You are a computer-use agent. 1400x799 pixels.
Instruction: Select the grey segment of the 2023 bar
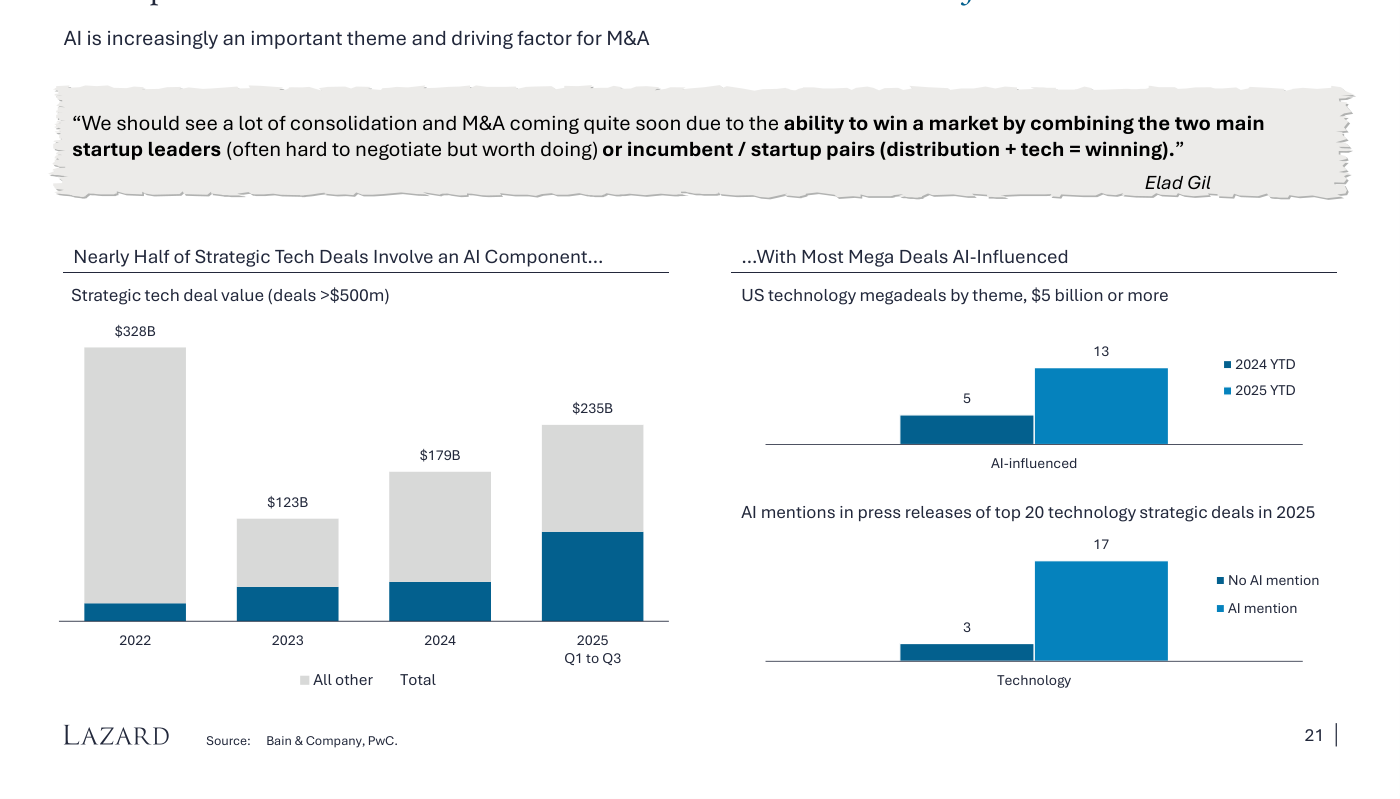click(288, 553)
